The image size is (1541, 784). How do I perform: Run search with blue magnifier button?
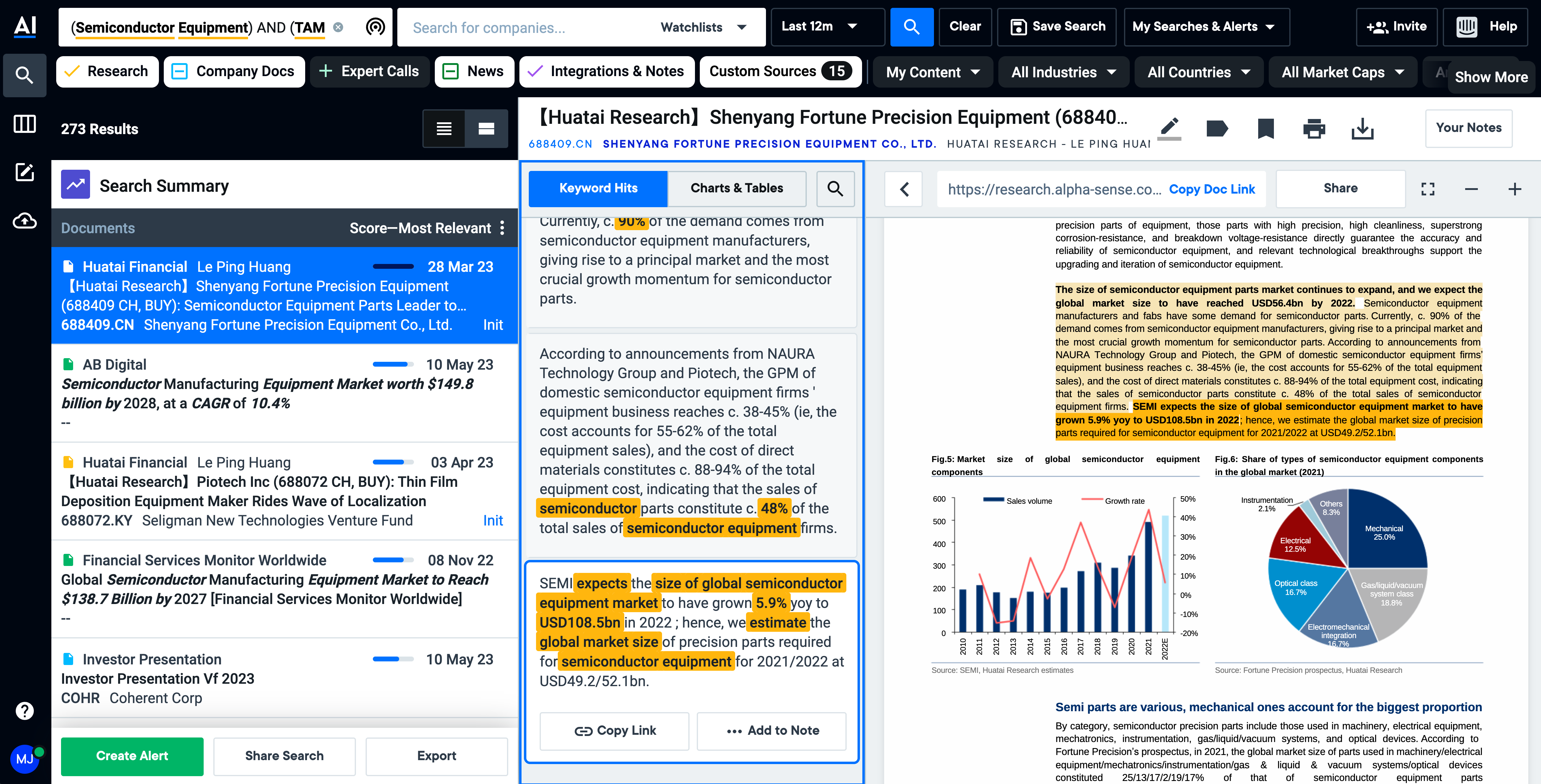[x=911, y=27]
